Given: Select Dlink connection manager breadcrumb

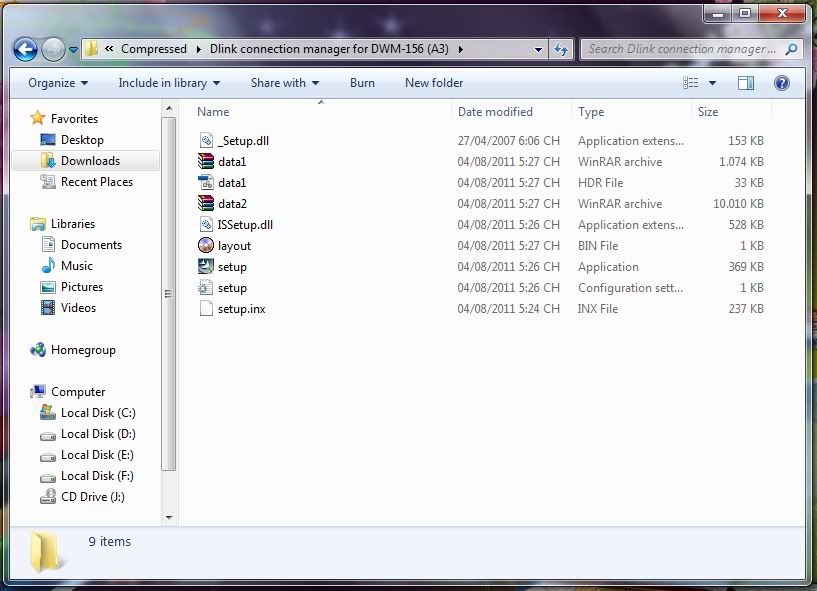Looking at the screenshot, I should (329, 49).
